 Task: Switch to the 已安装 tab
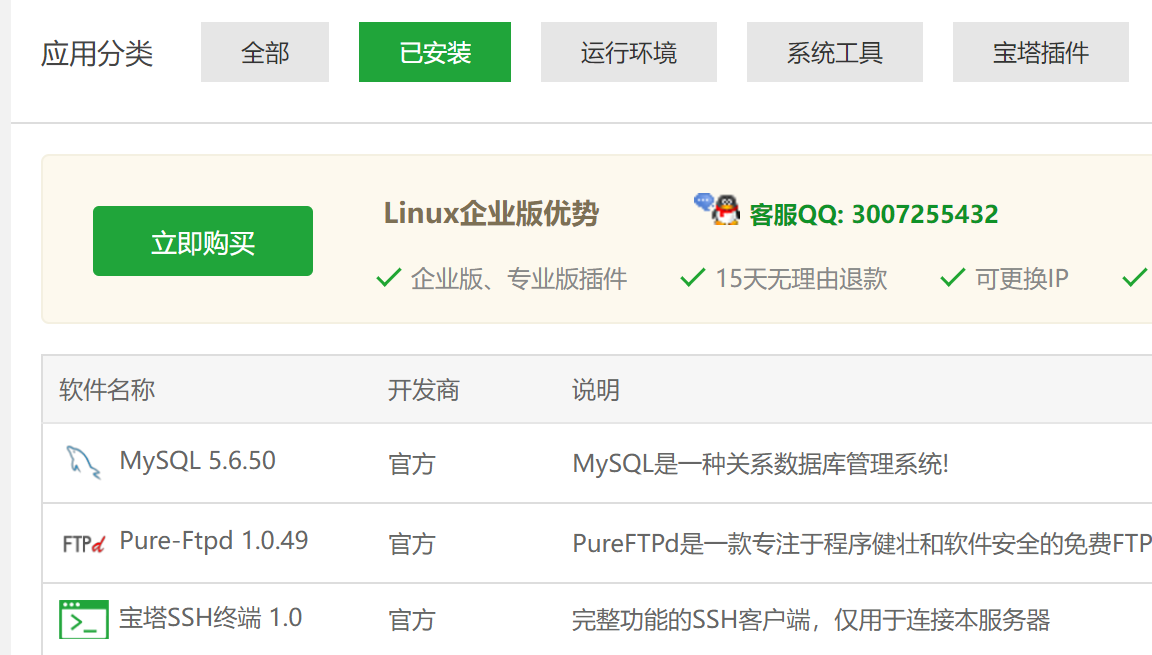point(435,52)
